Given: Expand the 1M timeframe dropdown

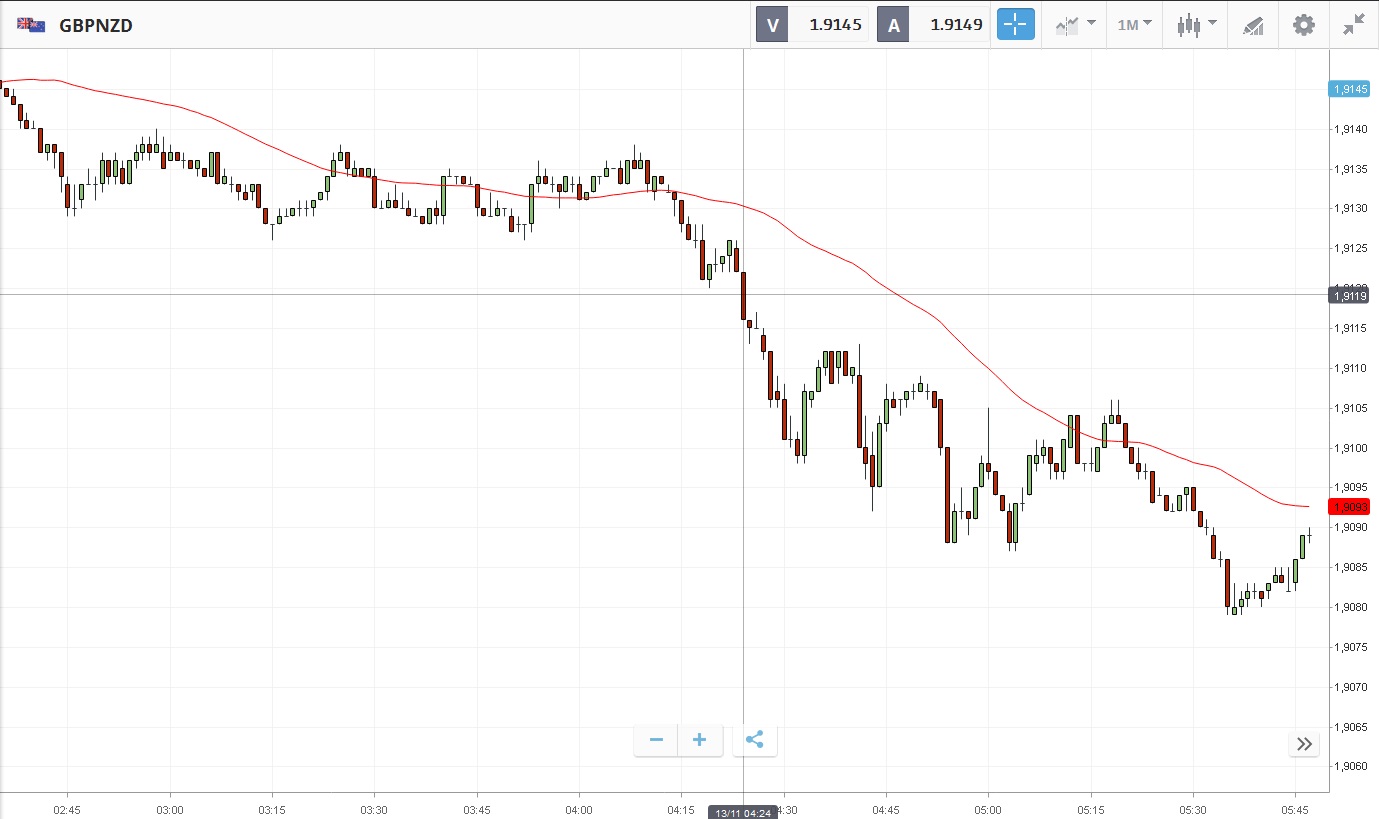Looking at the screenshot, I should point(1134,25).
